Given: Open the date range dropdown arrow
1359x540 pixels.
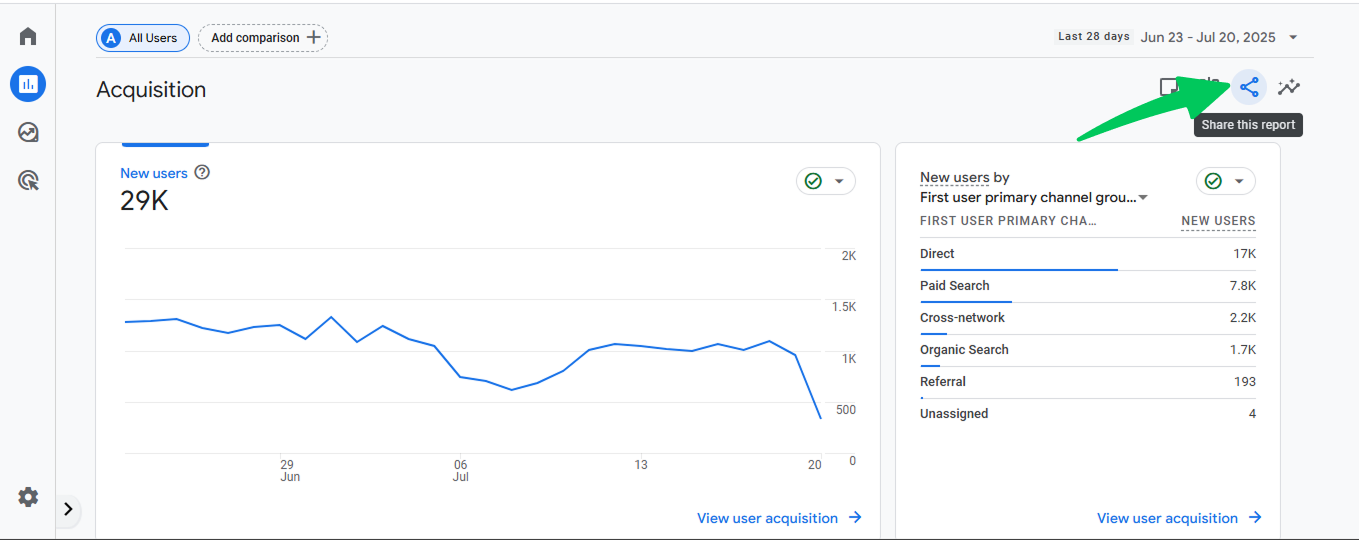Looking at the screenshot, I should coord(1293,38).
